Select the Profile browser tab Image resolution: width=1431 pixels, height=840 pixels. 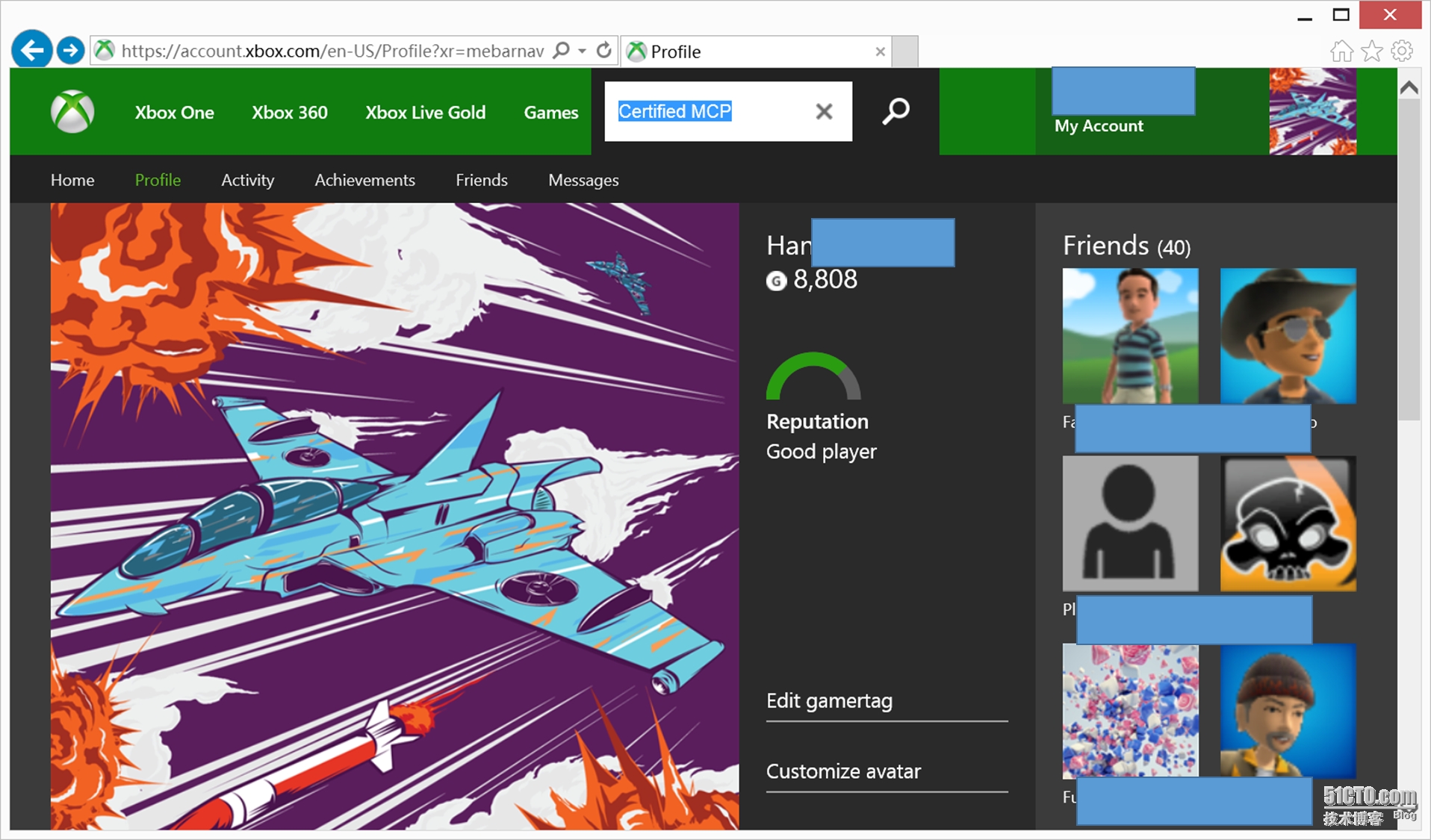(756, 52)
